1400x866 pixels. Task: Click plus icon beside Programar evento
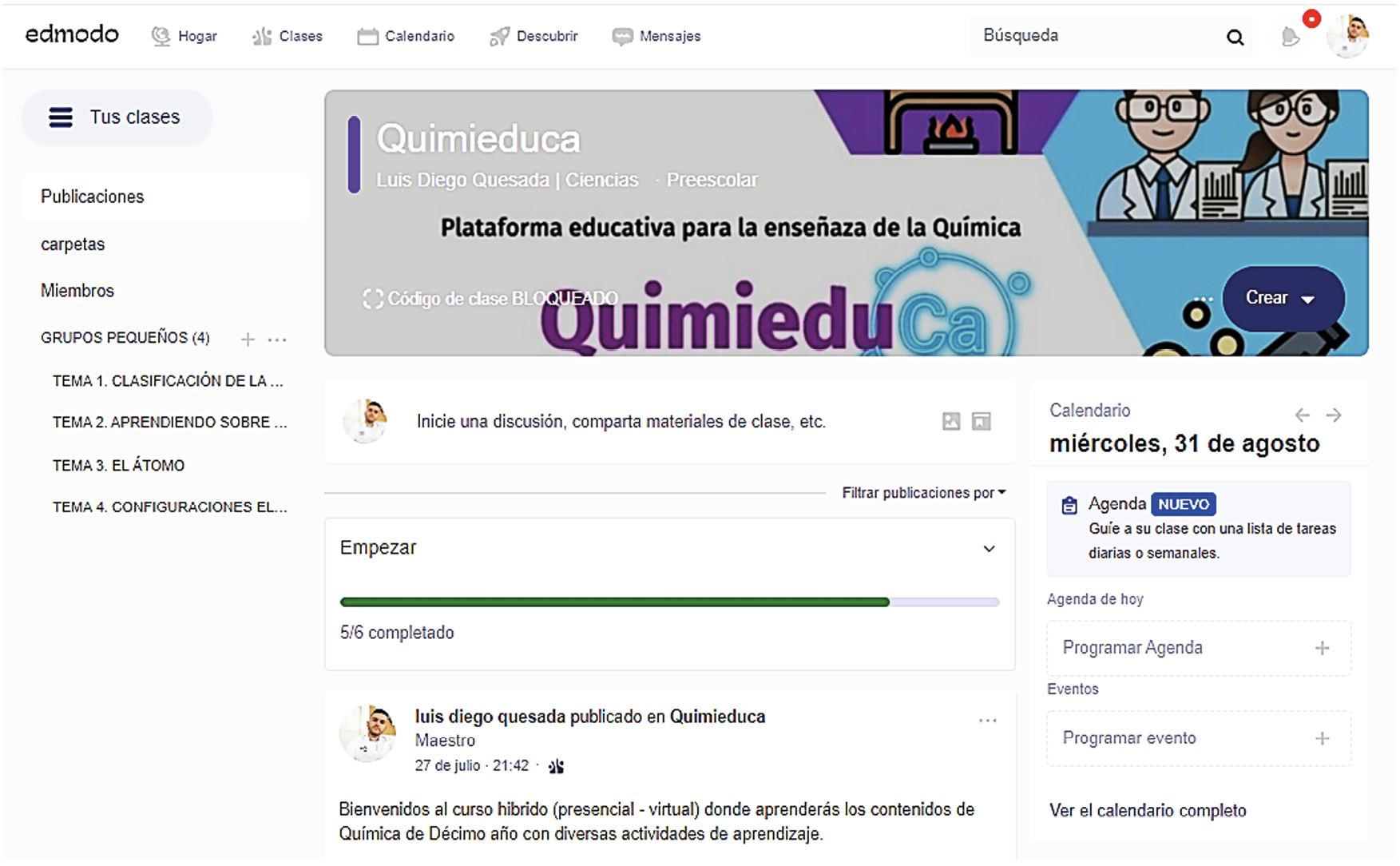coord(1322,738)
